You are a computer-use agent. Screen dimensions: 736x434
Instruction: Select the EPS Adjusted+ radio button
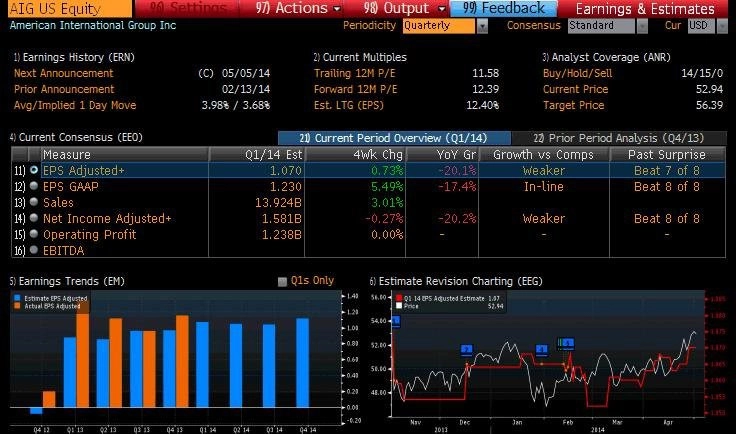pyautogui.click(x=34, y=170)
